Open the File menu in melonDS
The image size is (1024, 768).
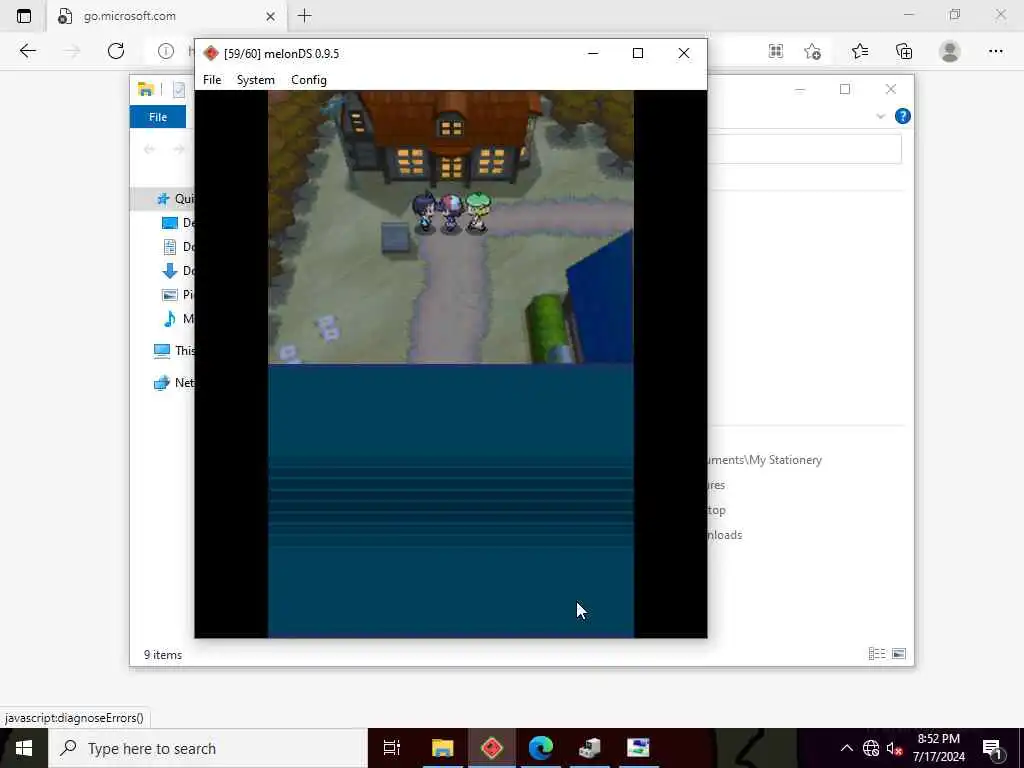pyautogui.click(x=212, y=80)
